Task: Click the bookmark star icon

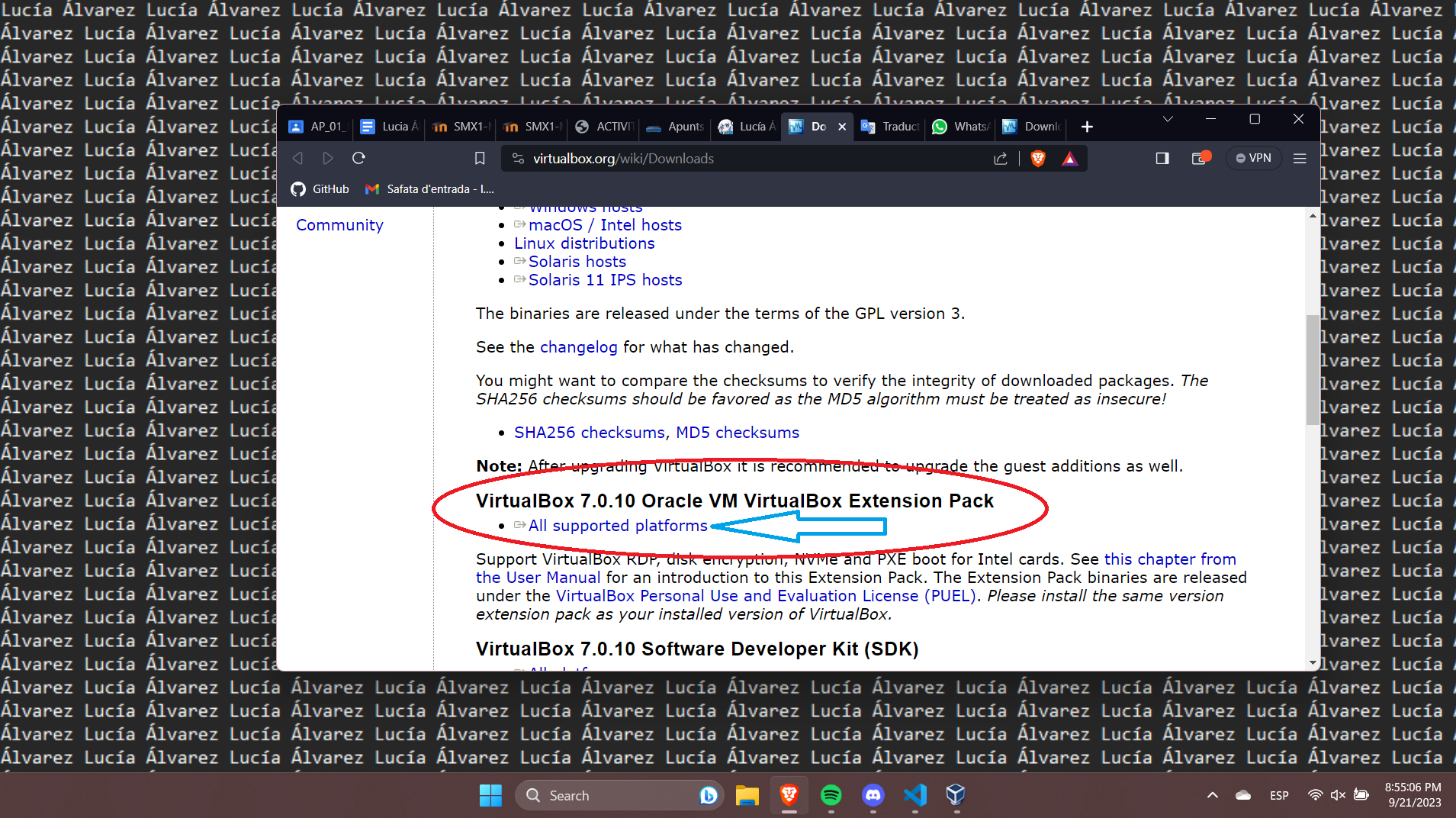Action: click(480, 158)
